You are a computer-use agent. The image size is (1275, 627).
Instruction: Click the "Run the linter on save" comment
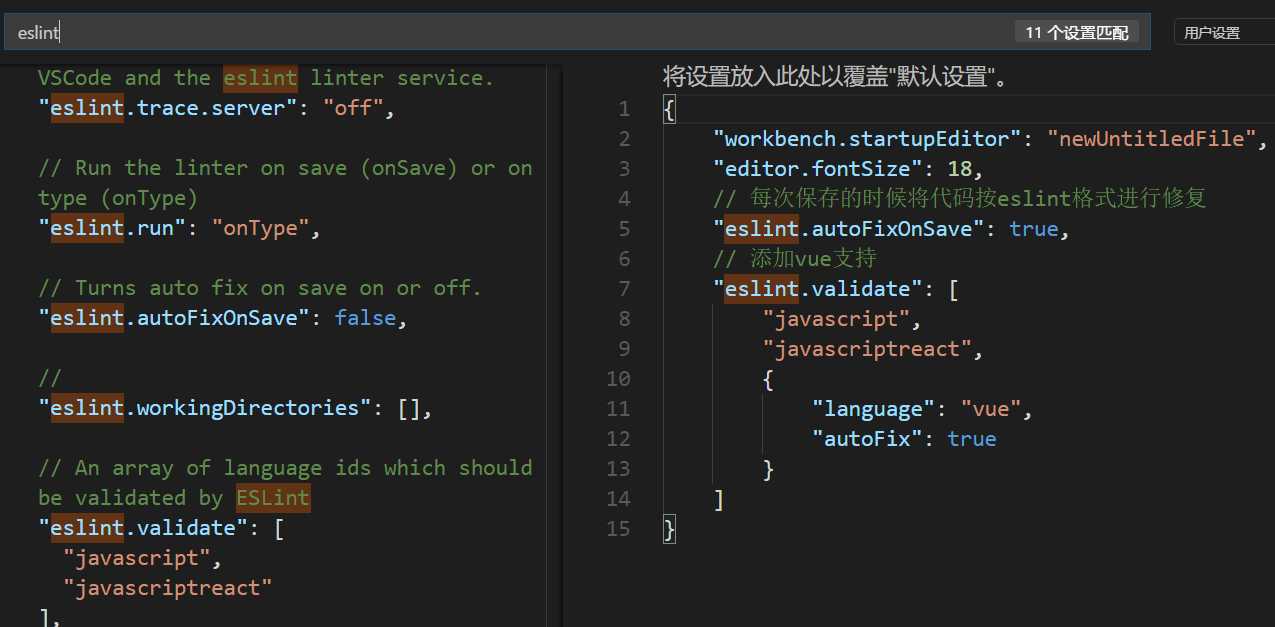285,183
